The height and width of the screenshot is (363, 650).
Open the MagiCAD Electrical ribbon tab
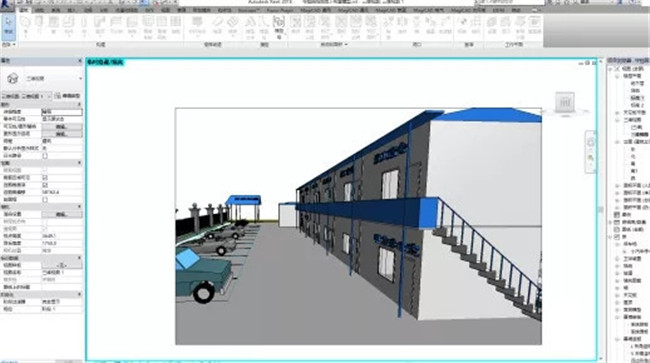(x=429, y=10)
